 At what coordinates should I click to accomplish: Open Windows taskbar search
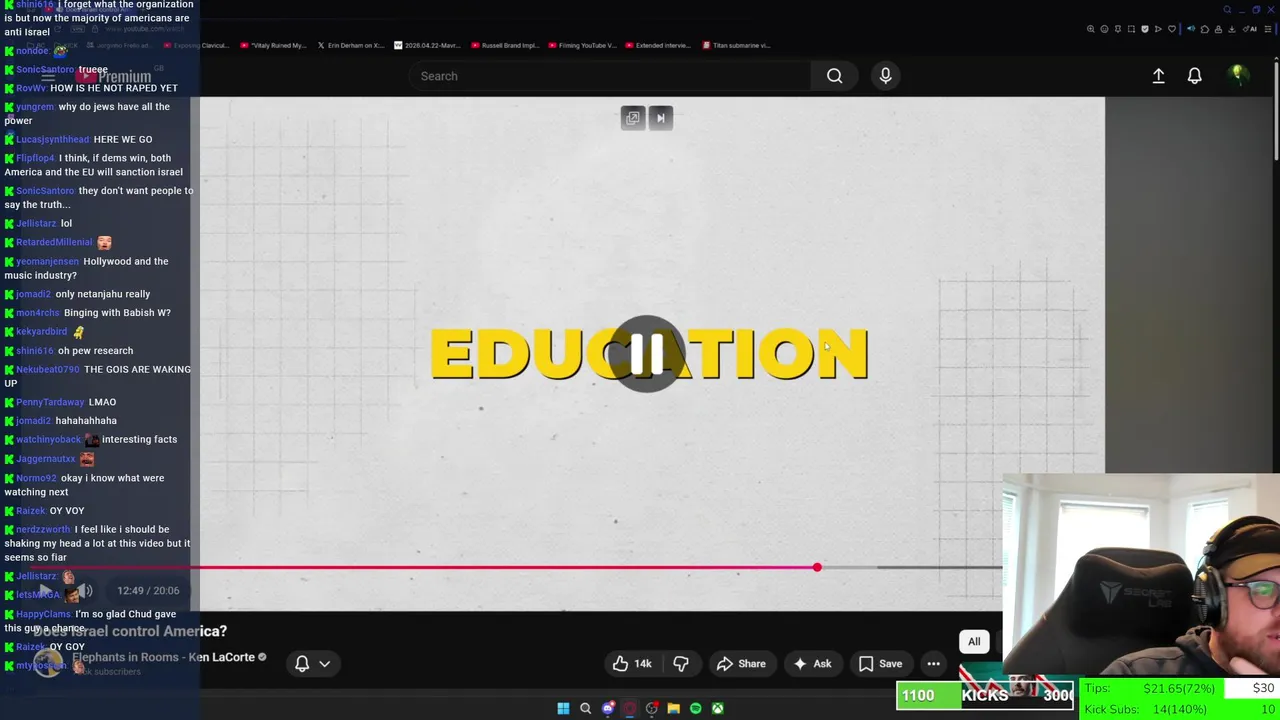coord(586,709)
